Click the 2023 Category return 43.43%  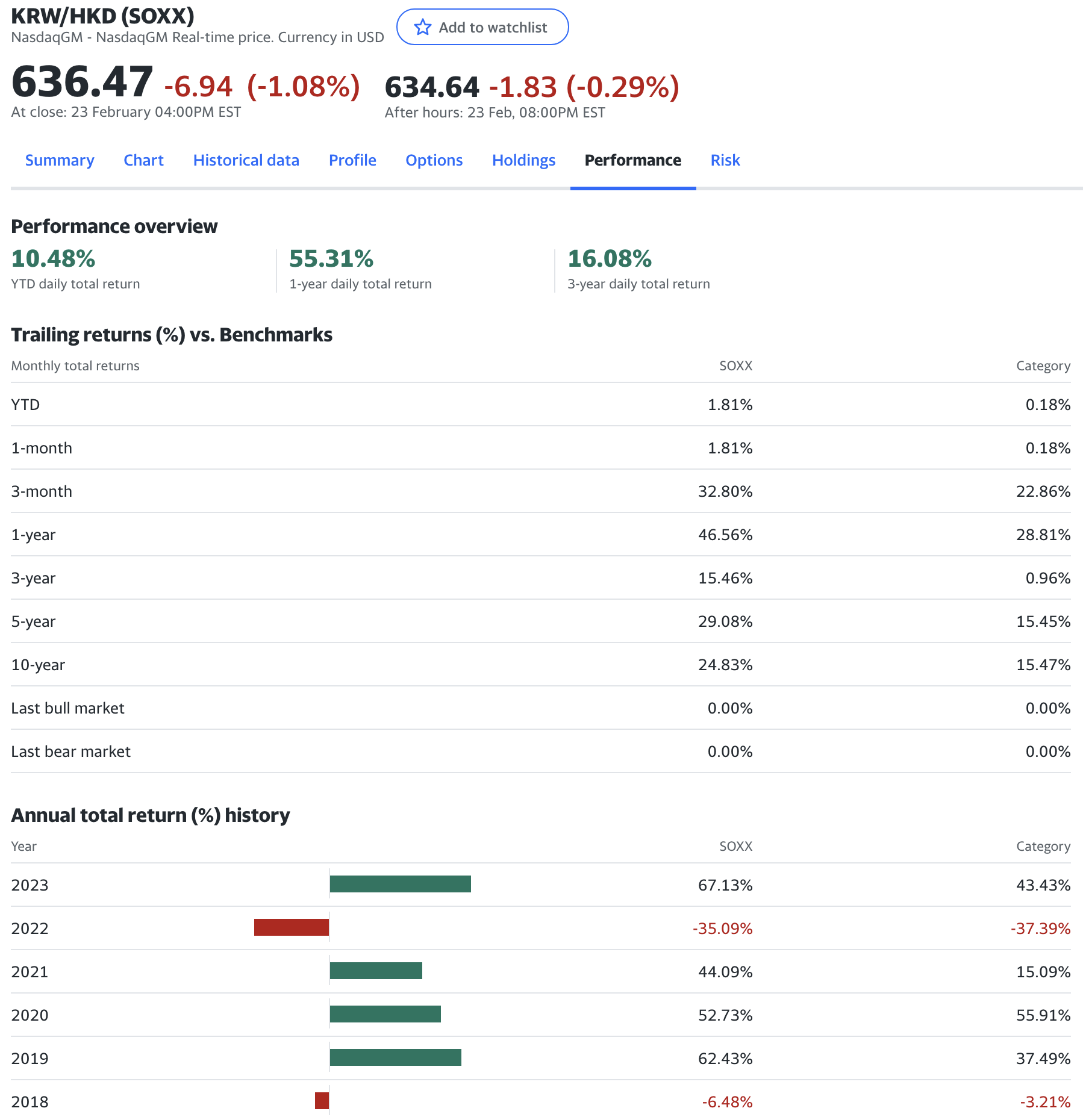pyautogui.click(x=1043, y=885)
